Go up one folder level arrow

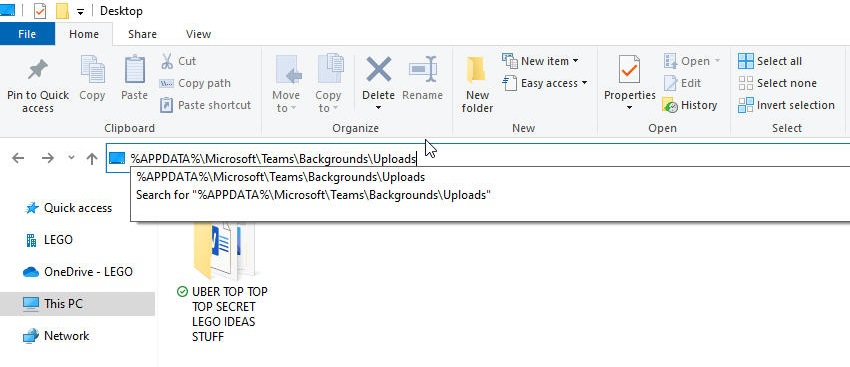[x=92, y=158]
